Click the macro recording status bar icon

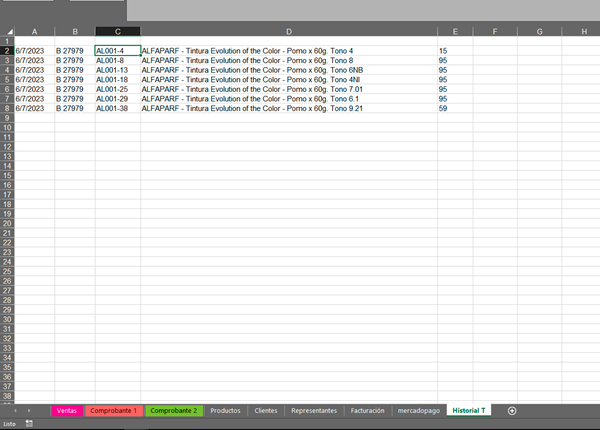(29, 423)
